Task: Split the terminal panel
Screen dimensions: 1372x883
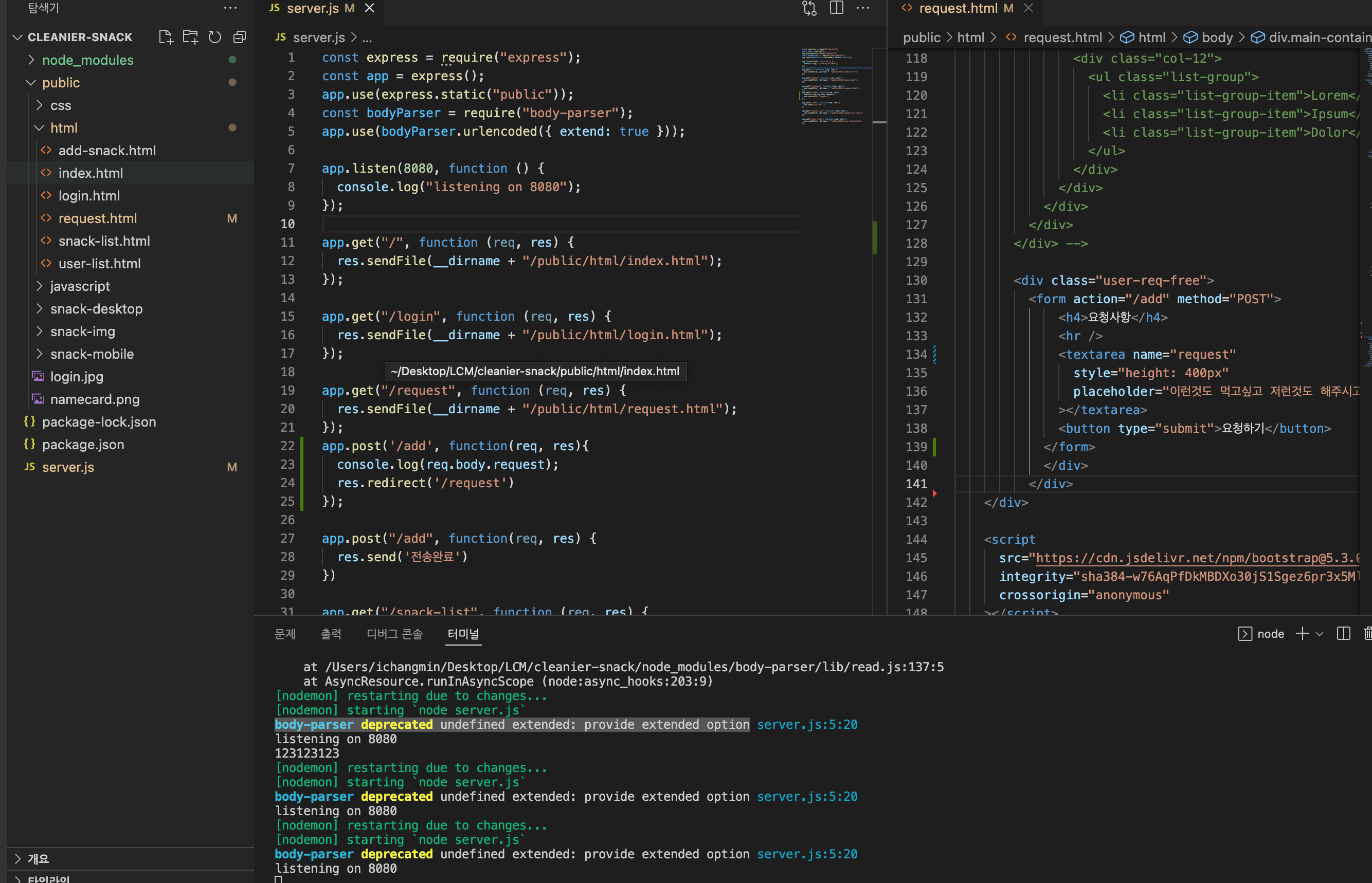Action: point(1343,634)
